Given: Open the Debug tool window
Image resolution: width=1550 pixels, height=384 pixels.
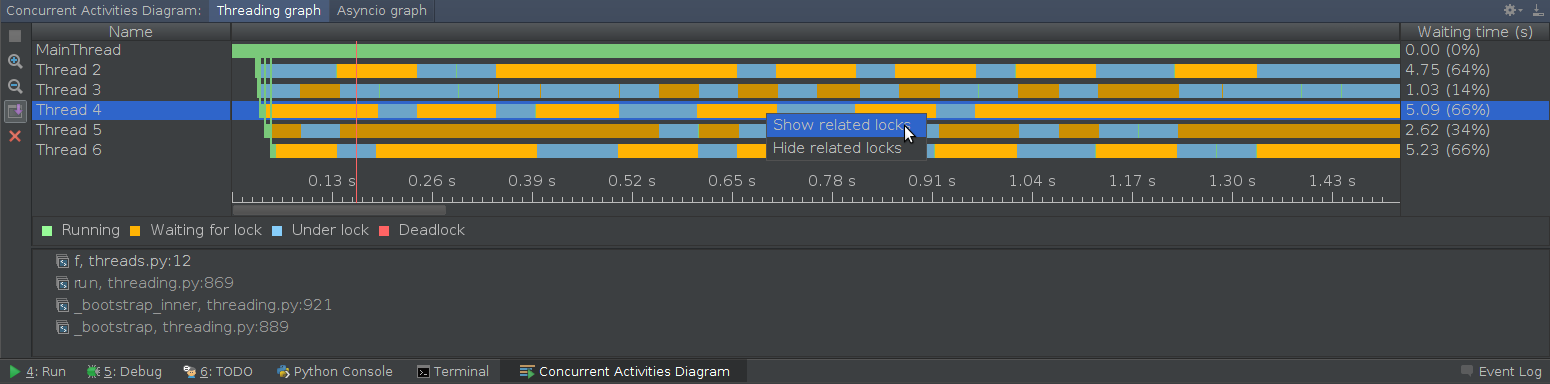Looking at the screenshot, I should tap(124, 372).
